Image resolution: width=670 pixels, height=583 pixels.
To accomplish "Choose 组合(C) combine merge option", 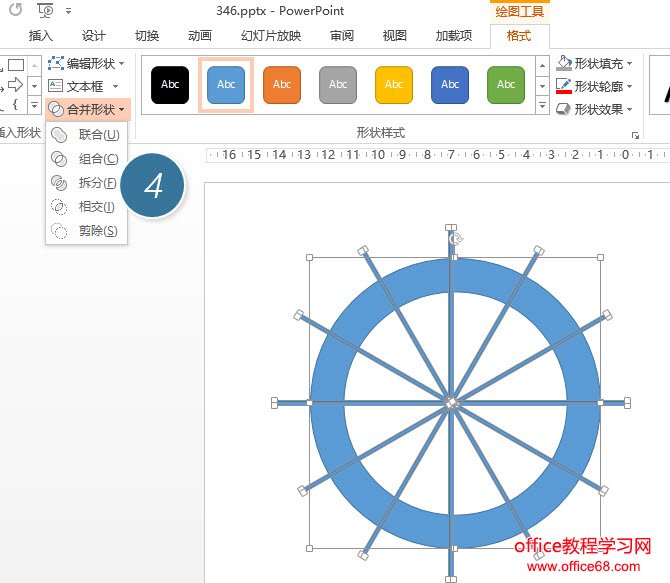I will click(86, 159).
